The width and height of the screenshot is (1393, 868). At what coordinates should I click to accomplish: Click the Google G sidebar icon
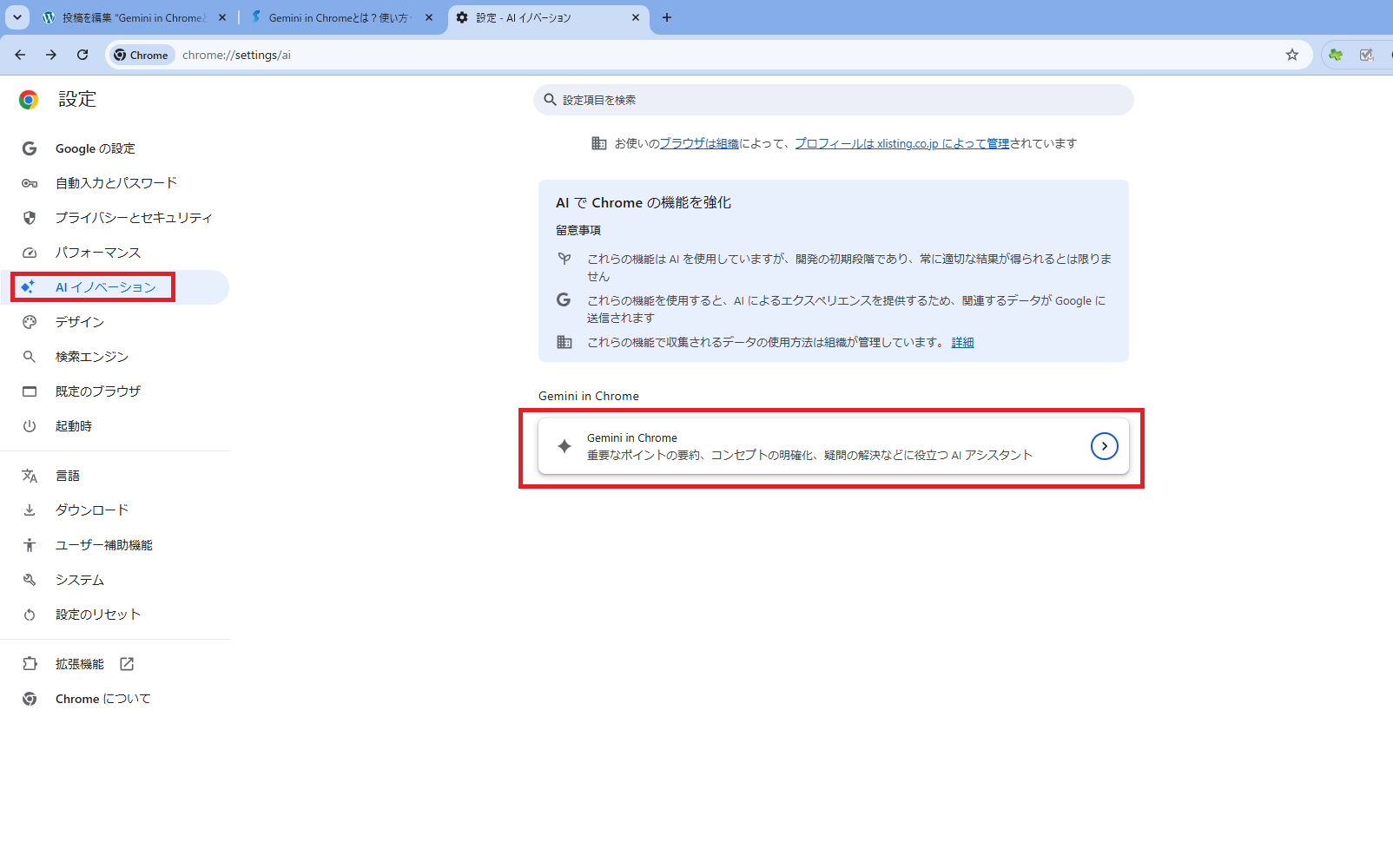click(x=30, y=148)
